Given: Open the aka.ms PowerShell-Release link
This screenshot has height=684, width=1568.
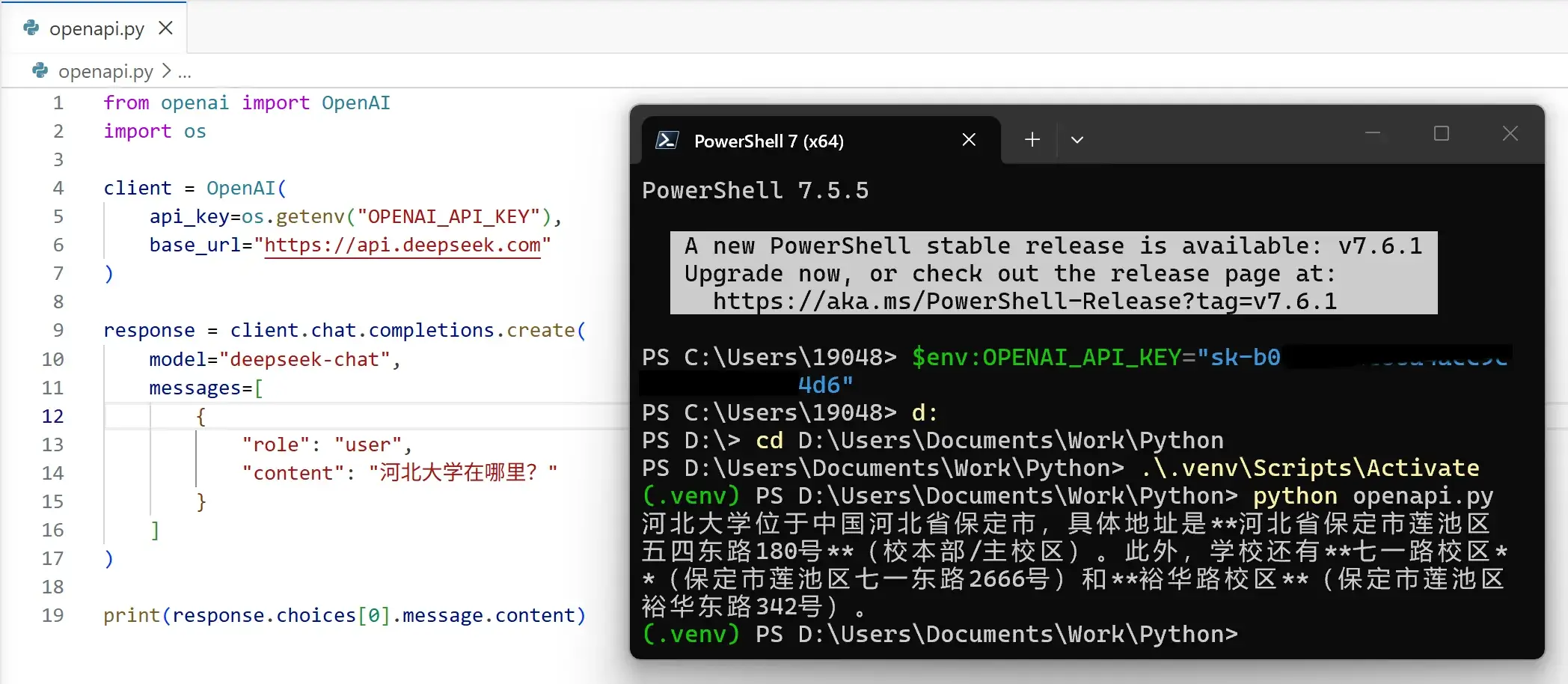Looking at the screenshot, I should [x=1024, y=302].
